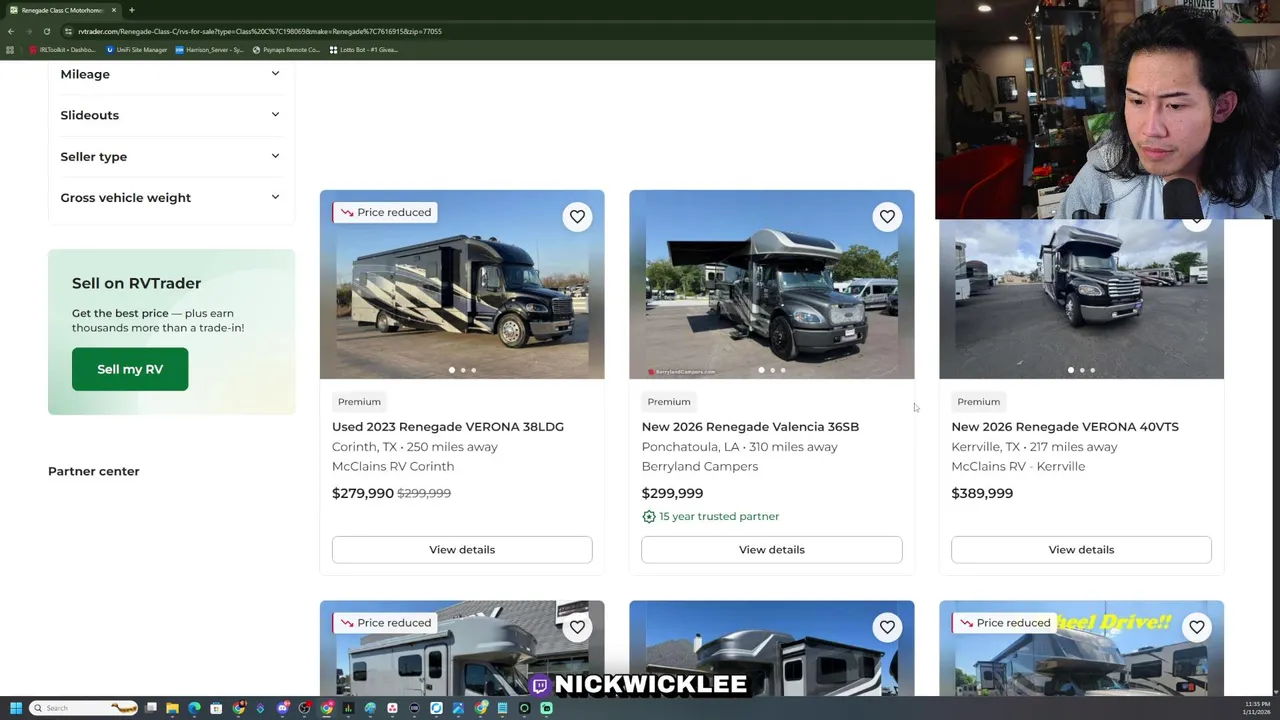Viewport: 1280px width, 720px height.
Task: Click Berryland Campers dealer name
Action: 700,466
